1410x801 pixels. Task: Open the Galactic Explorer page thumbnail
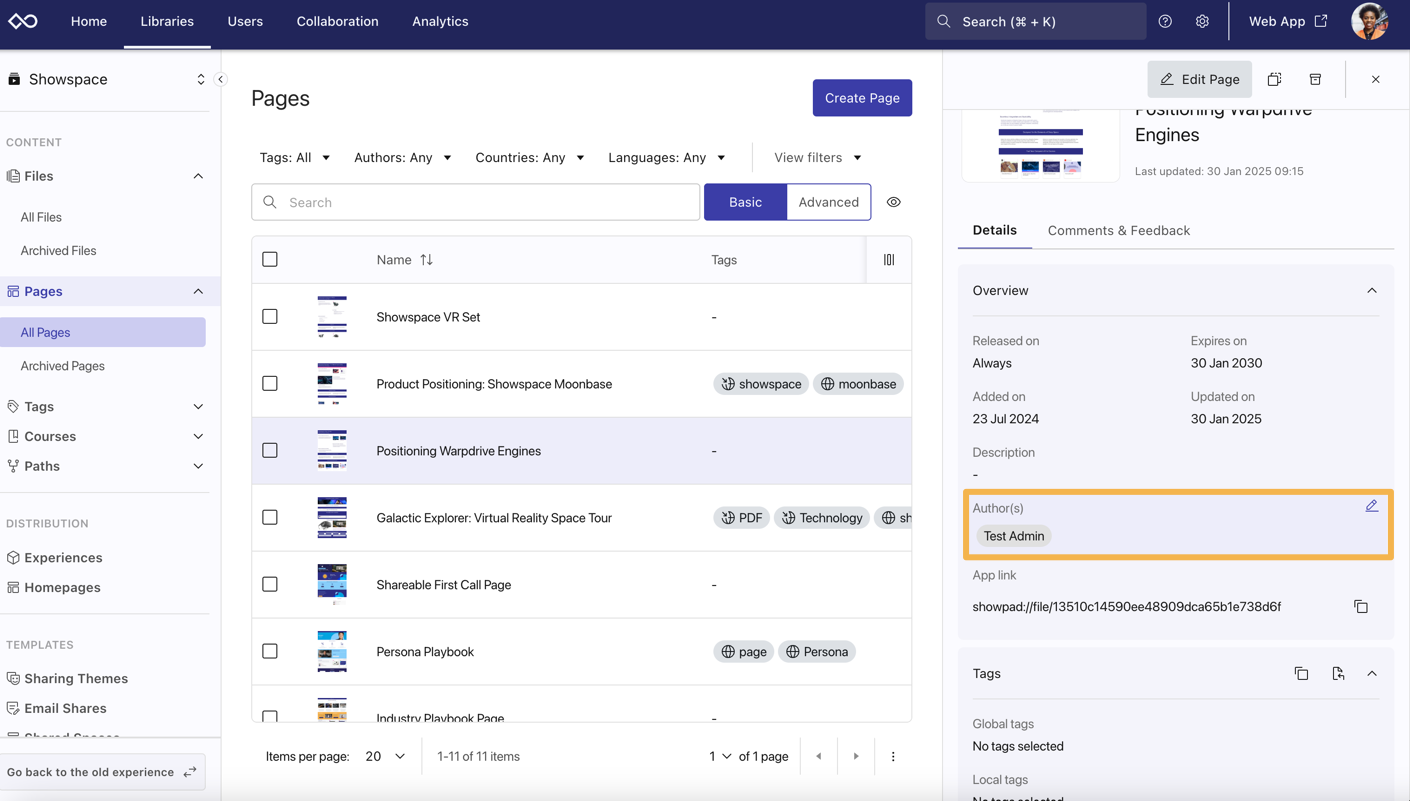point(332,518)
